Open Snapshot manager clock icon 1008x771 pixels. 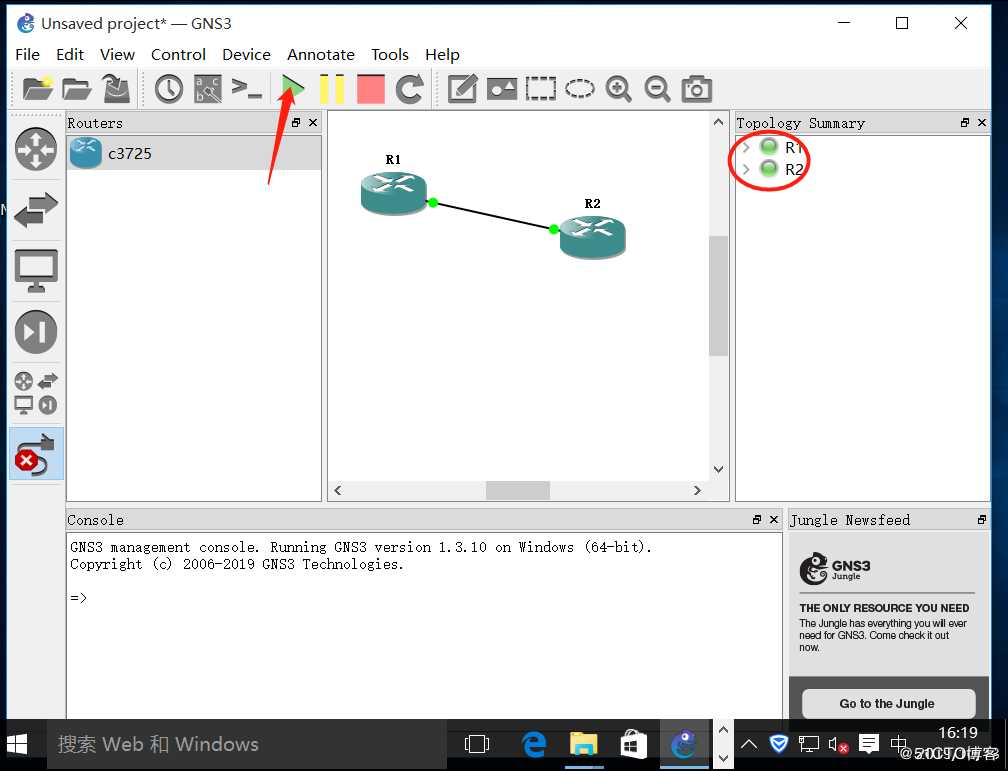coord(169,89)
